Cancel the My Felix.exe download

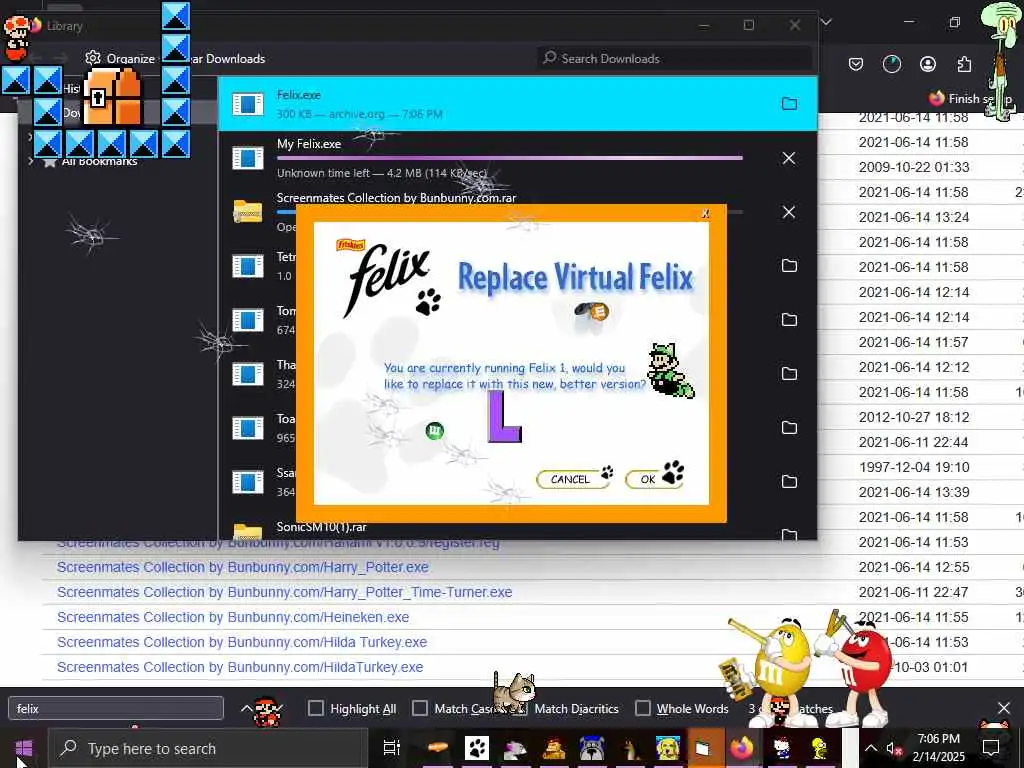pyautogui.click(x=789, y=158)
